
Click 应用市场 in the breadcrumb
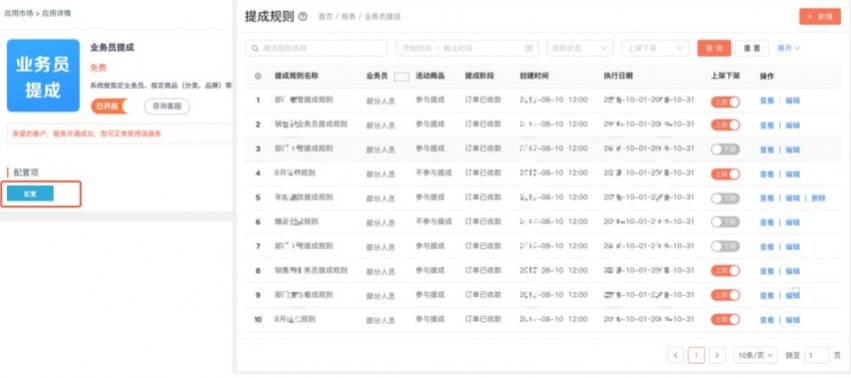(x=18, y=13)
